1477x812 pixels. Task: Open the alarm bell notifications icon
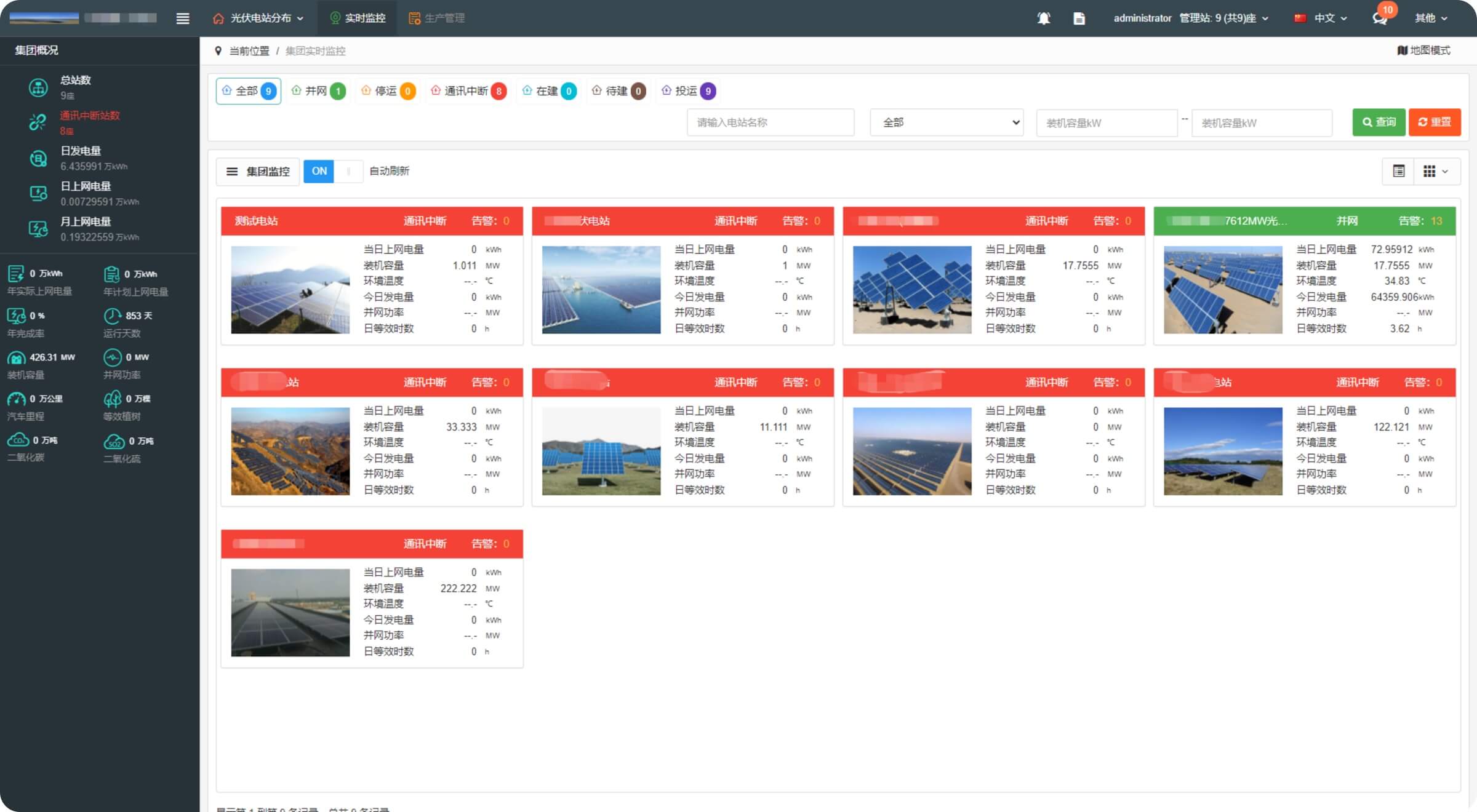(1044, 18)
